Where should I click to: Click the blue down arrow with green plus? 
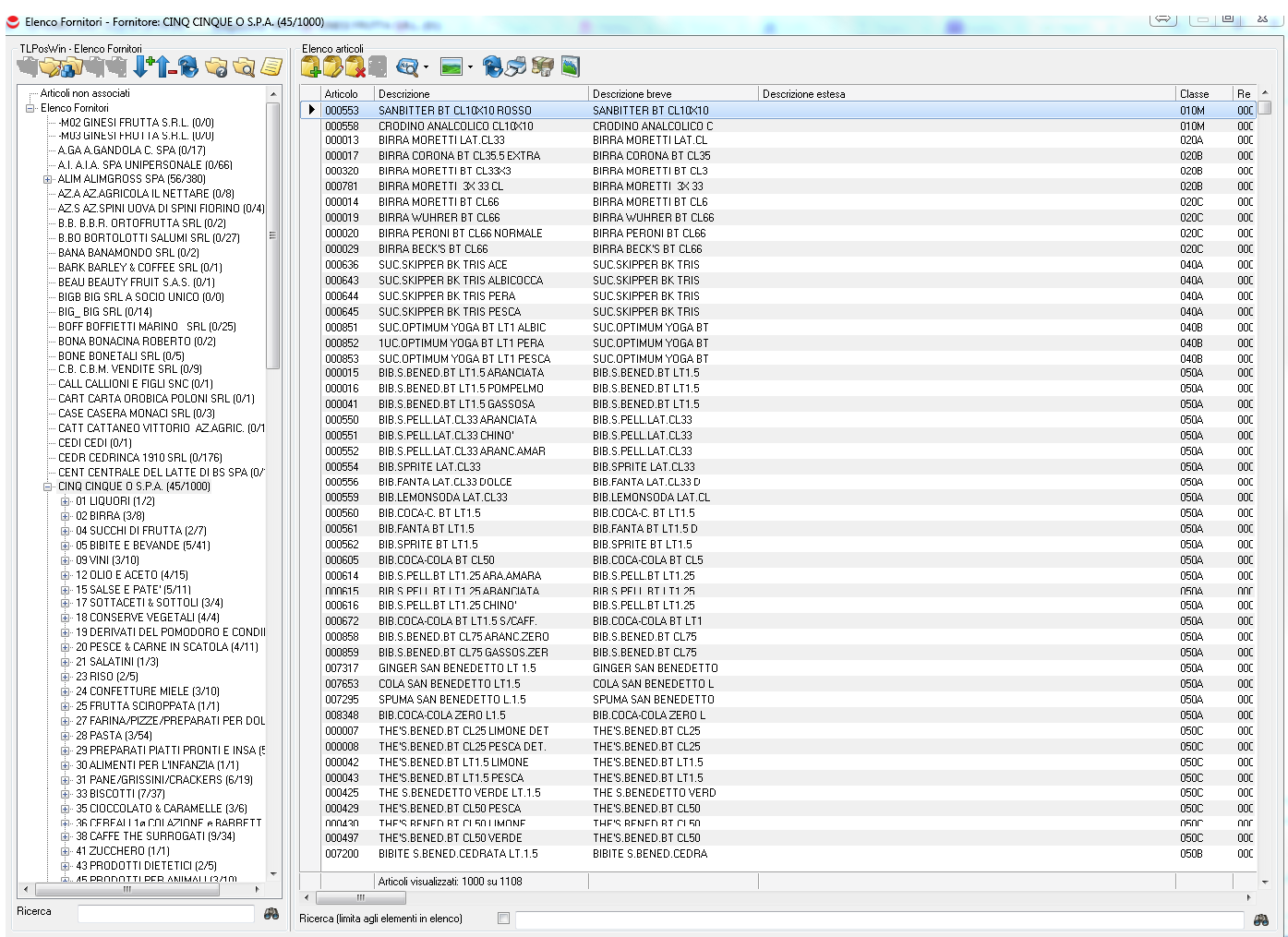coord(142,66)
